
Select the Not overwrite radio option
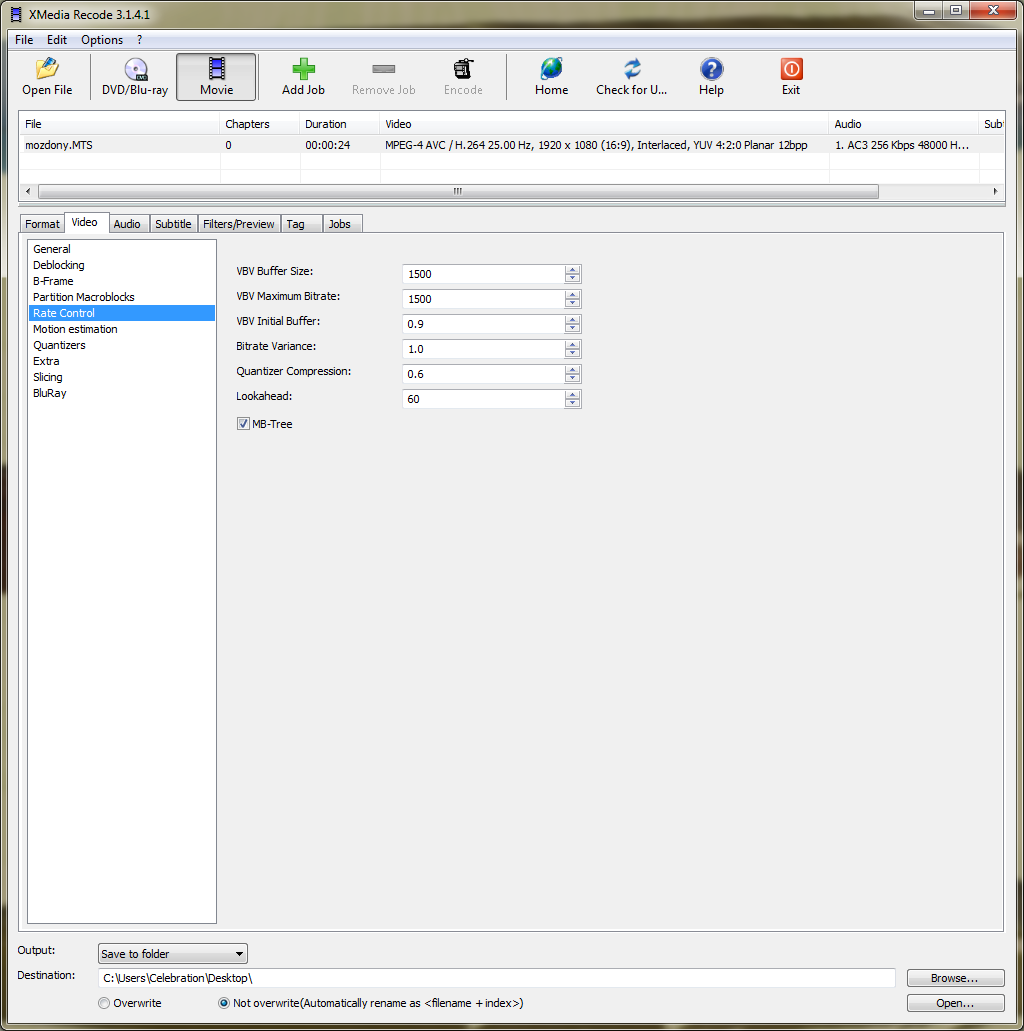(224, 1003)
